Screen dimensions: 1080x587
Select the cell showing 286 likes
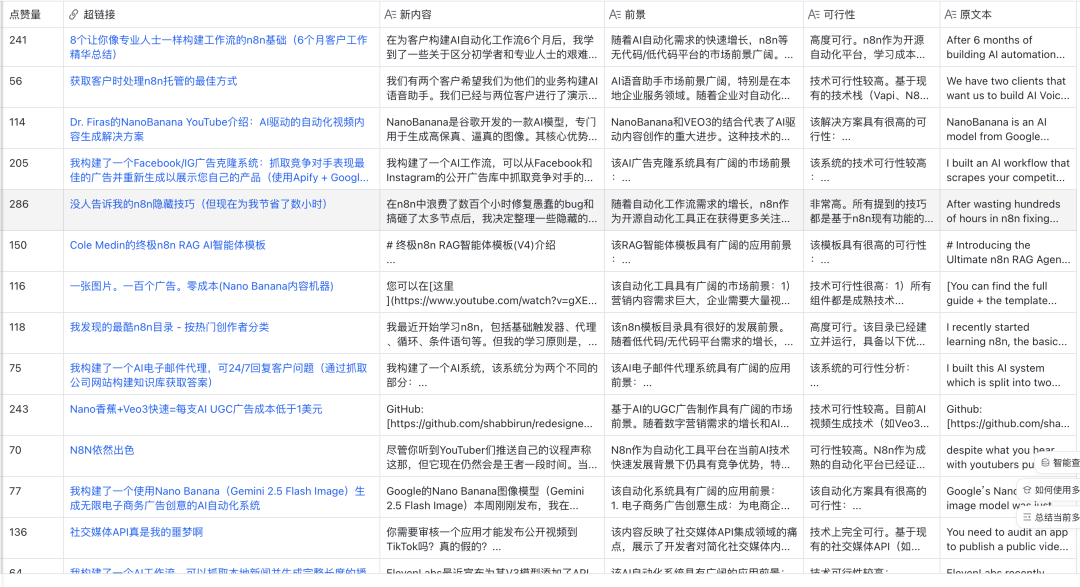18,204
